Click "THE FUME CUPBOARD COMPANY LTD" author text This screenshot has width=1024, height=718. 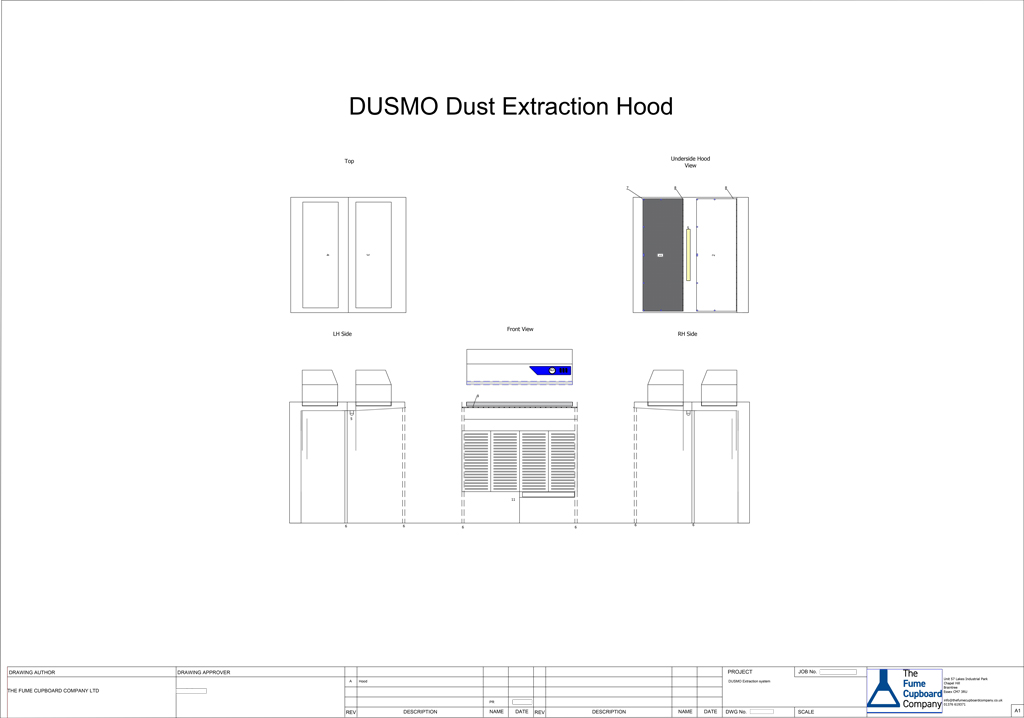(53, 691)
